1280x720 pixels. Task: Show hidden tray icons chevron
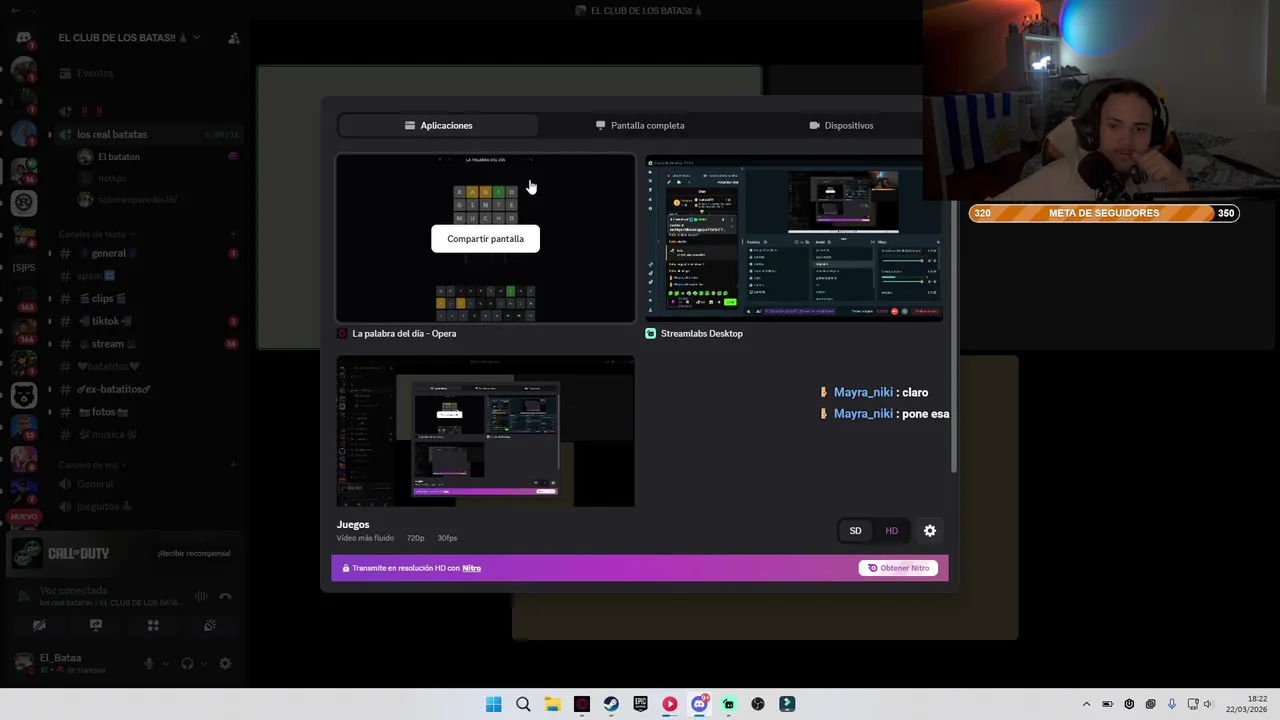[1086, 704]
